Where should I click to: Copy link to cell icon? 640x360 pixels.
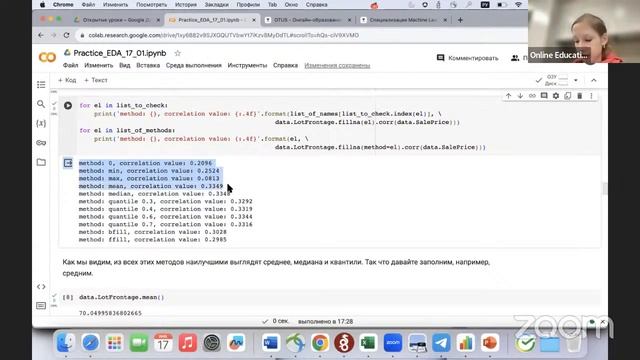pos(532,96)
